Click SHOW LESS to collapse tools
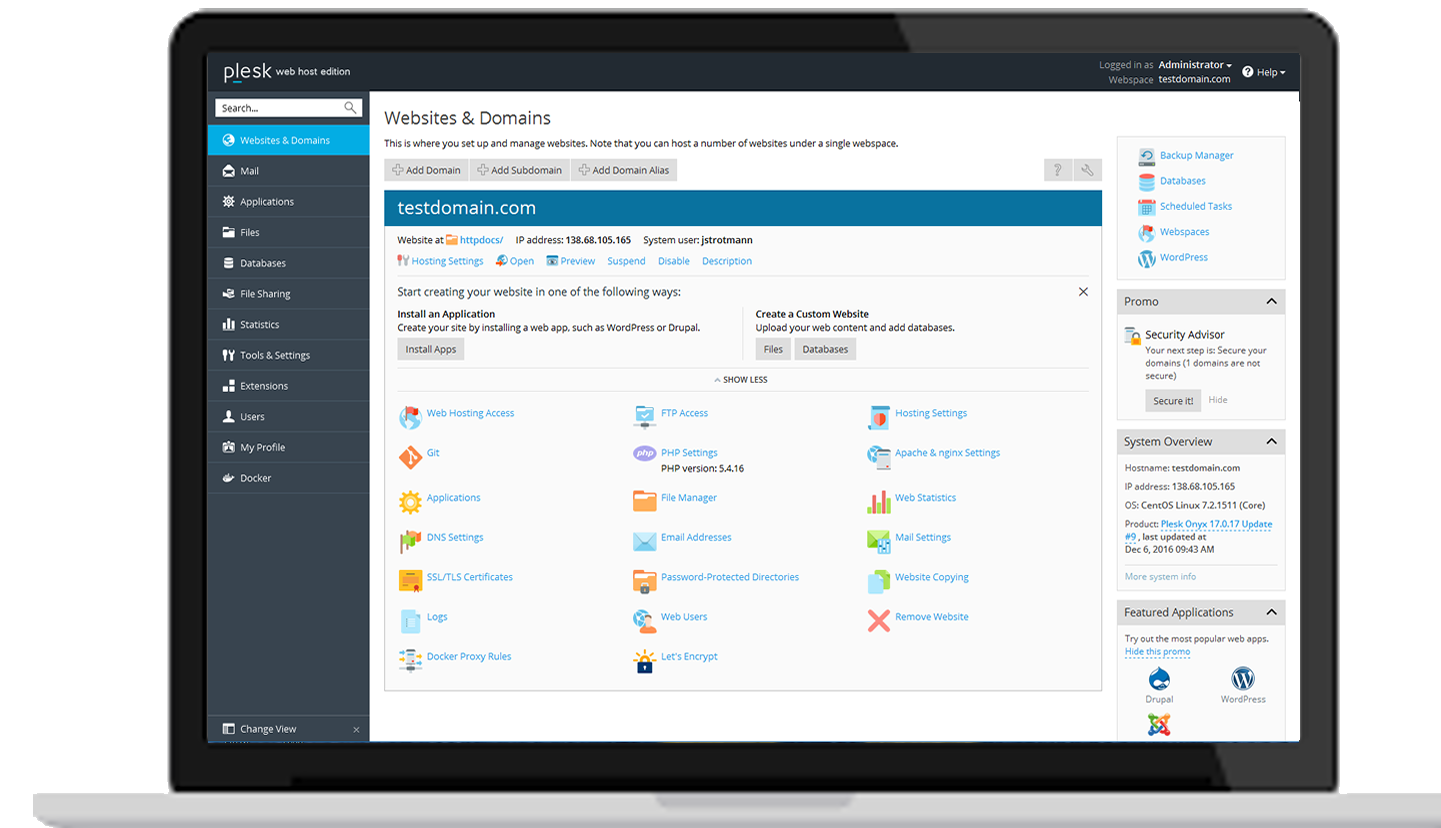This screenshot has width=1441, height=828. [x=741, y=380]
